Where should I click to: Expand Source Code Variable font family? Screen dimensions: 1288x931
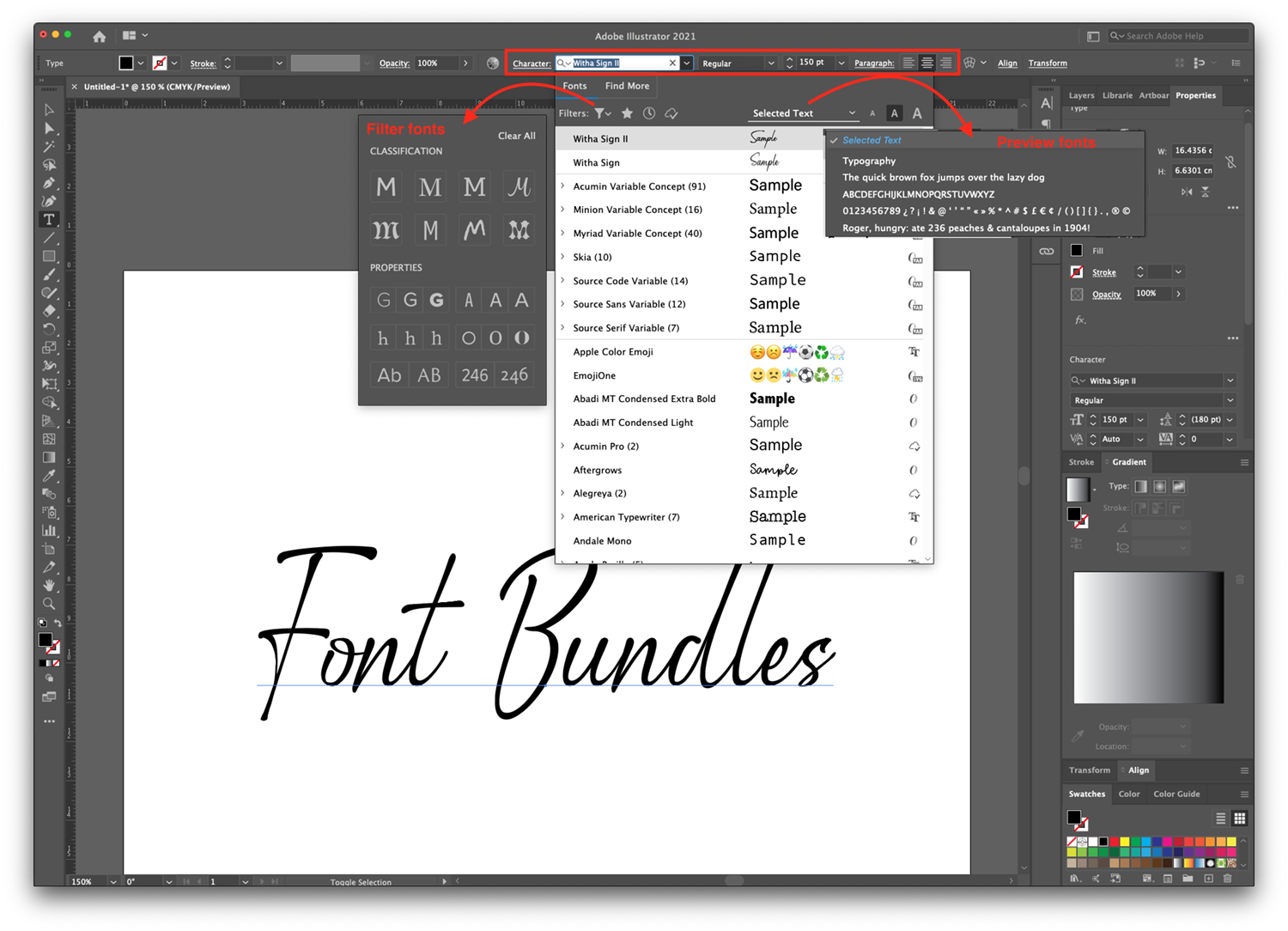pyautogui.click(x=563, y=281)
